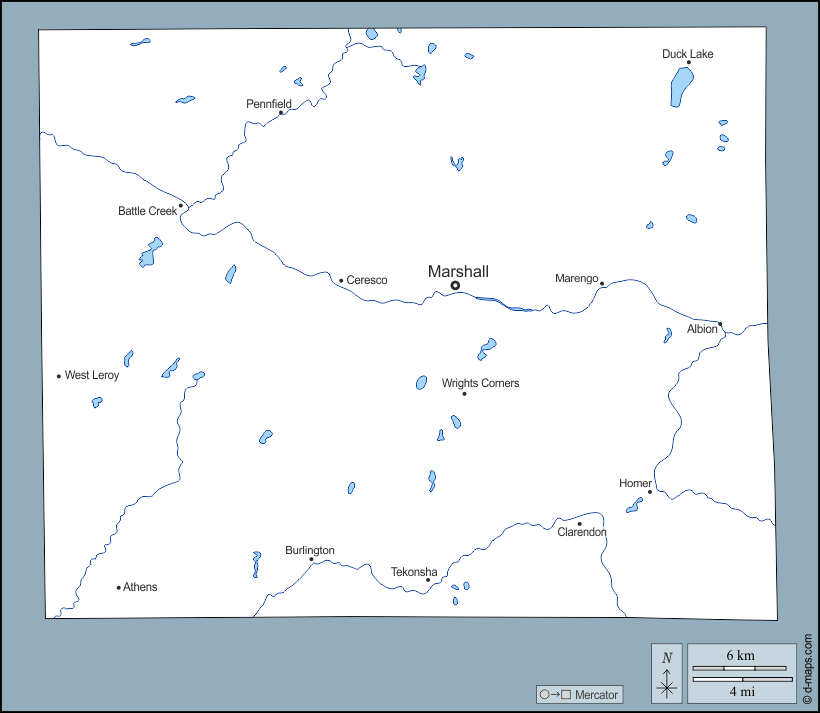This screenshot has height=713, width=820.
Task: Click the Ceresco town label
Action: [367, 281]
